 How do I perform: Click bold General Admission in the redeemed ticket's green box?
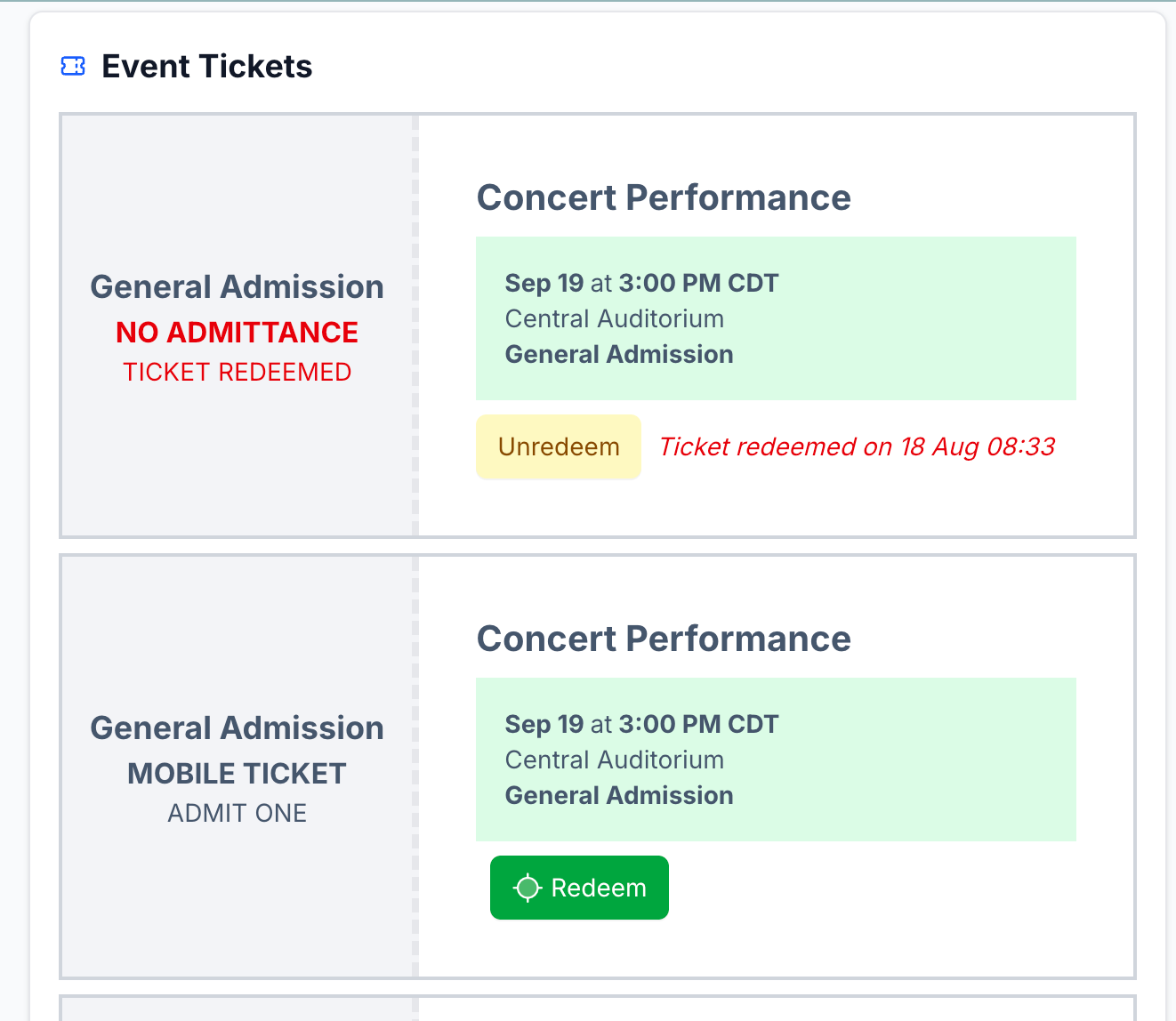point(619,354)
